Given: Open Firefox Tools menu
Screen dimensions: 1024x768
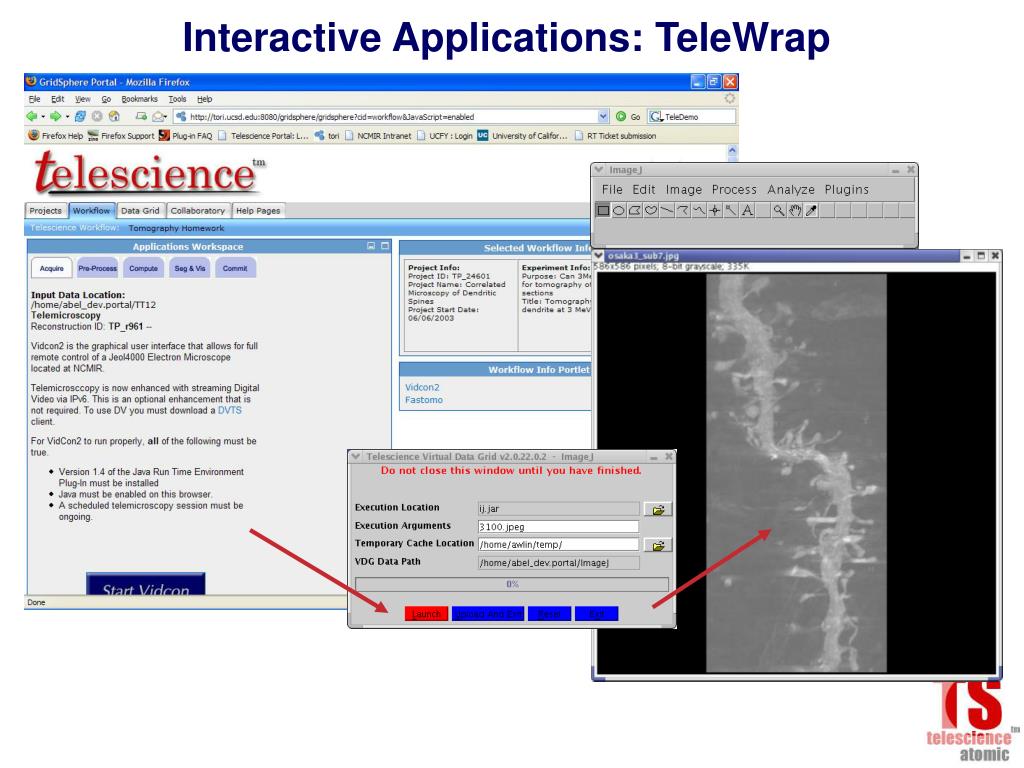Looking at the screenshot, I should click(178, 99).
